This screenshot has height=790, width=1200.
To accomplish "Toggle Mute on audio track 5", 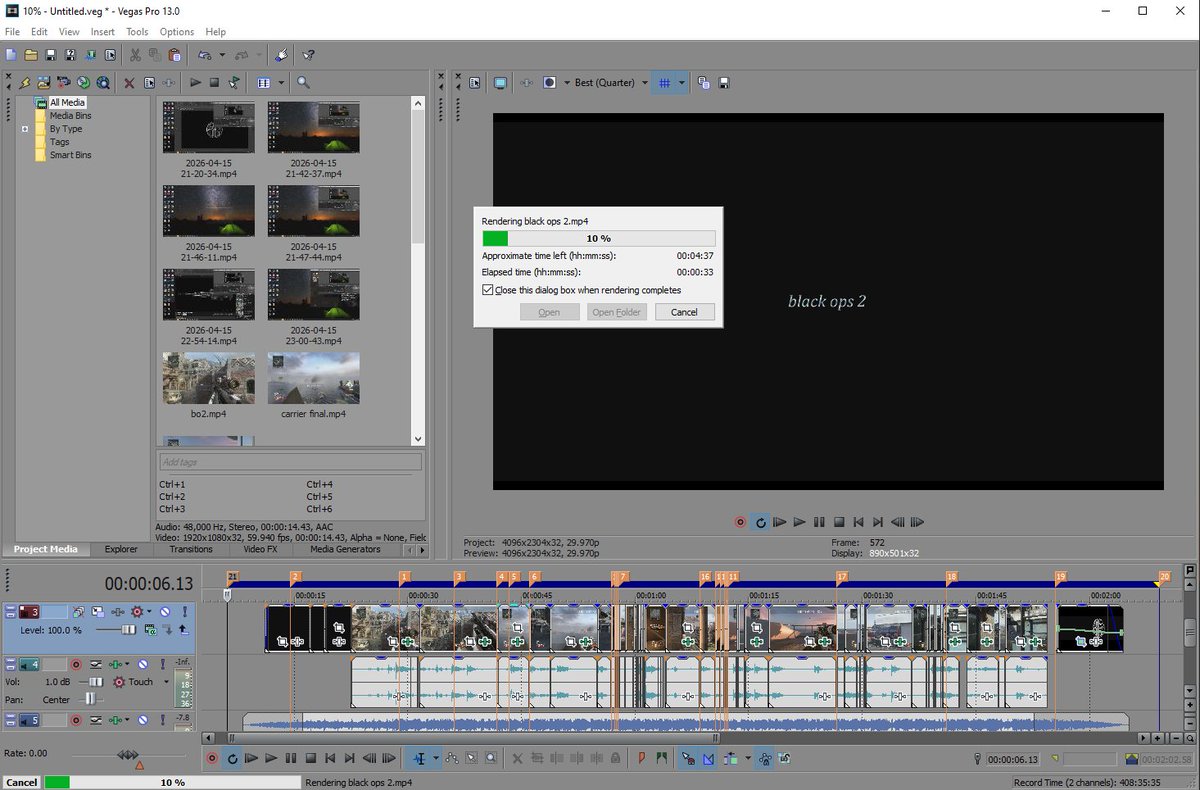I will (x=143, y=720).
